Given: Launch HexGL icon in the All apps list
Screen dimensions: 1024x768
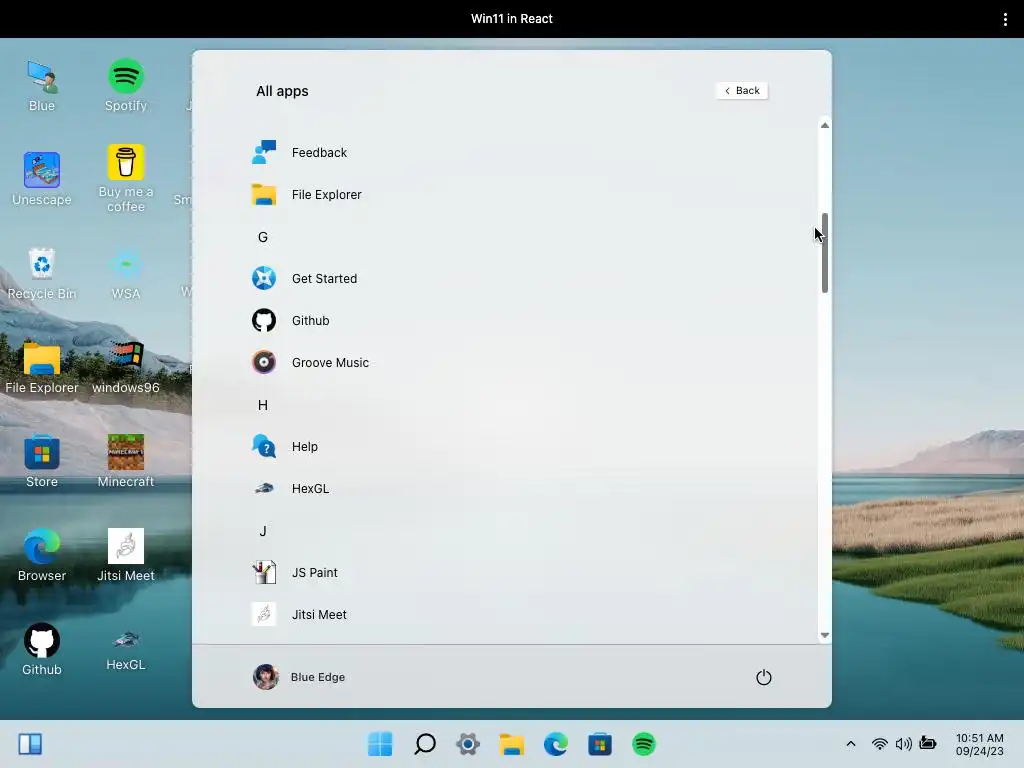Looking at the screenshot, I should (264, 488).
